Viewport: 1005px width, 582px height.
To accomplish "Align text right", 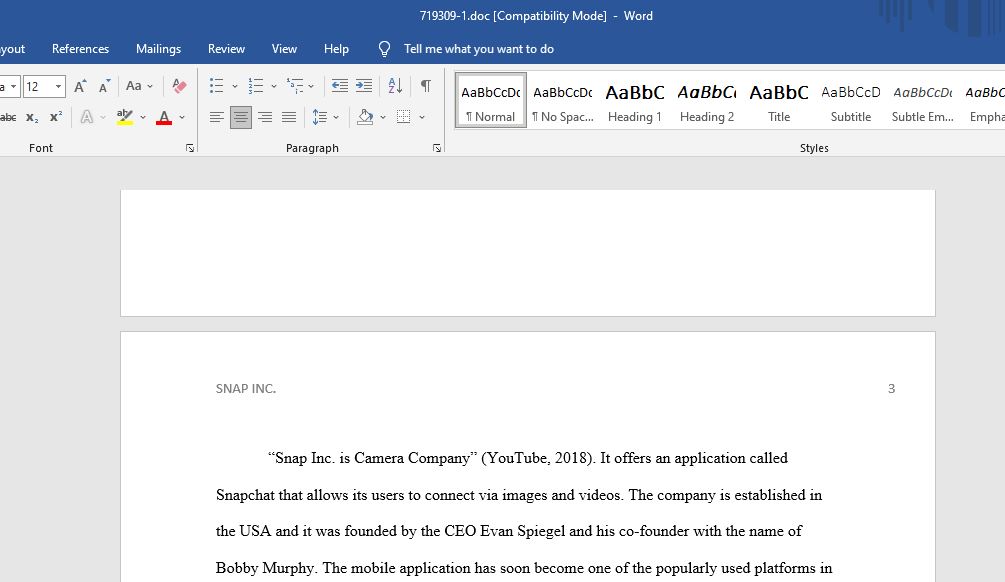I will click(265, 117).
